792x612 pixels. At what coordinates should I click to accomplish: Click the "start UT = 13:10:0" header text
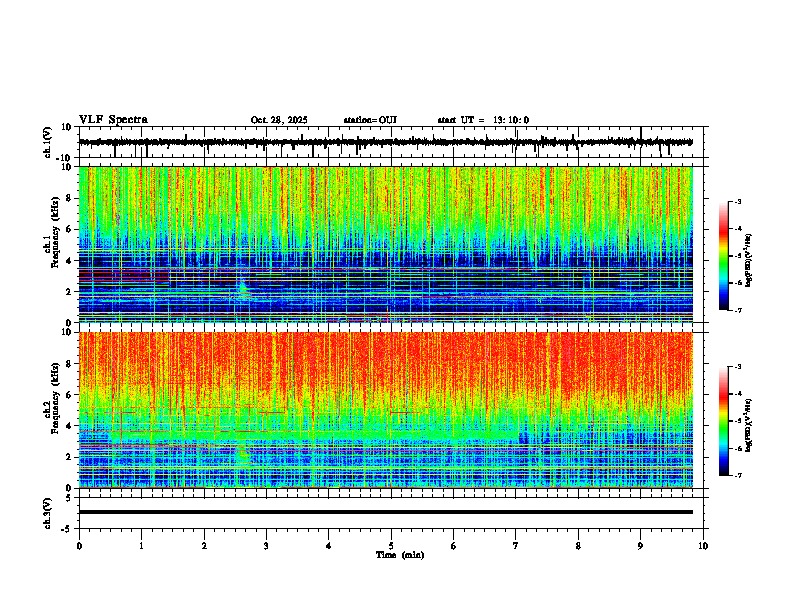(483, 120)
